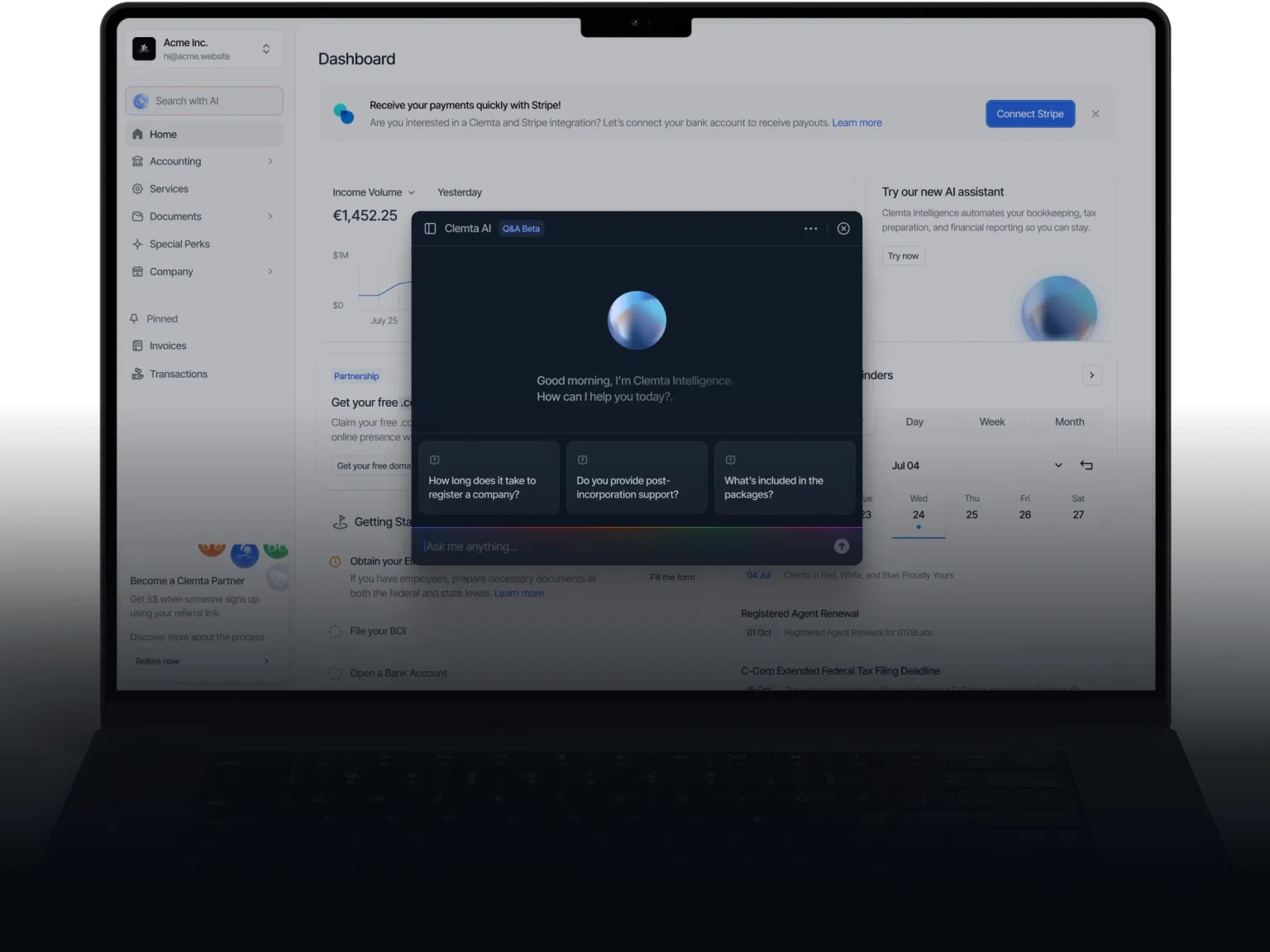Expand the Accounting submenu chevron
Image resolution: width=1270 pixels, height=952 pixels.
pyautogui.click(x=270, y=161)
